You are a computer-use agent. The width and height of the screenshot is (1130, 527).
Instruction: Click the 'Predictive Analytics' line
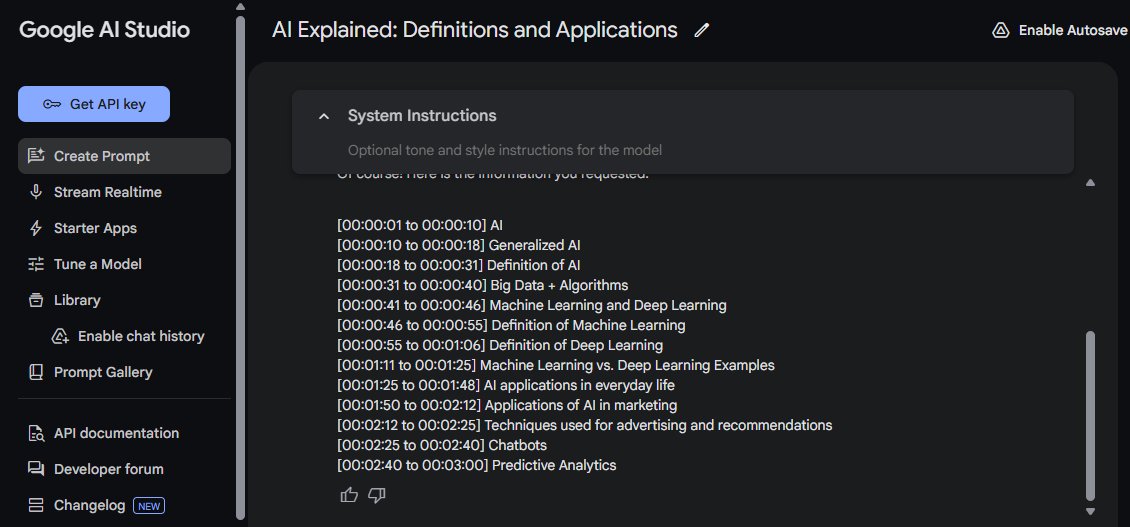(477, 466)
